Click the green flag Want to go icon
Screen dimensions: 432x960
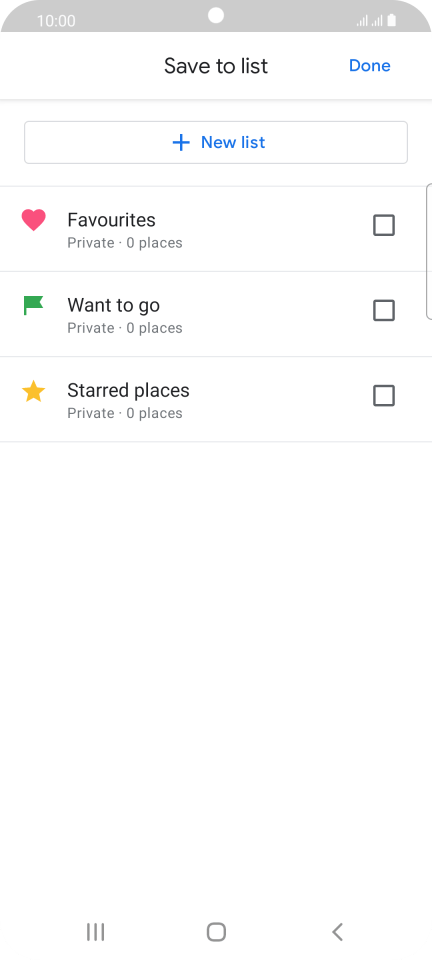pos(34,305)
